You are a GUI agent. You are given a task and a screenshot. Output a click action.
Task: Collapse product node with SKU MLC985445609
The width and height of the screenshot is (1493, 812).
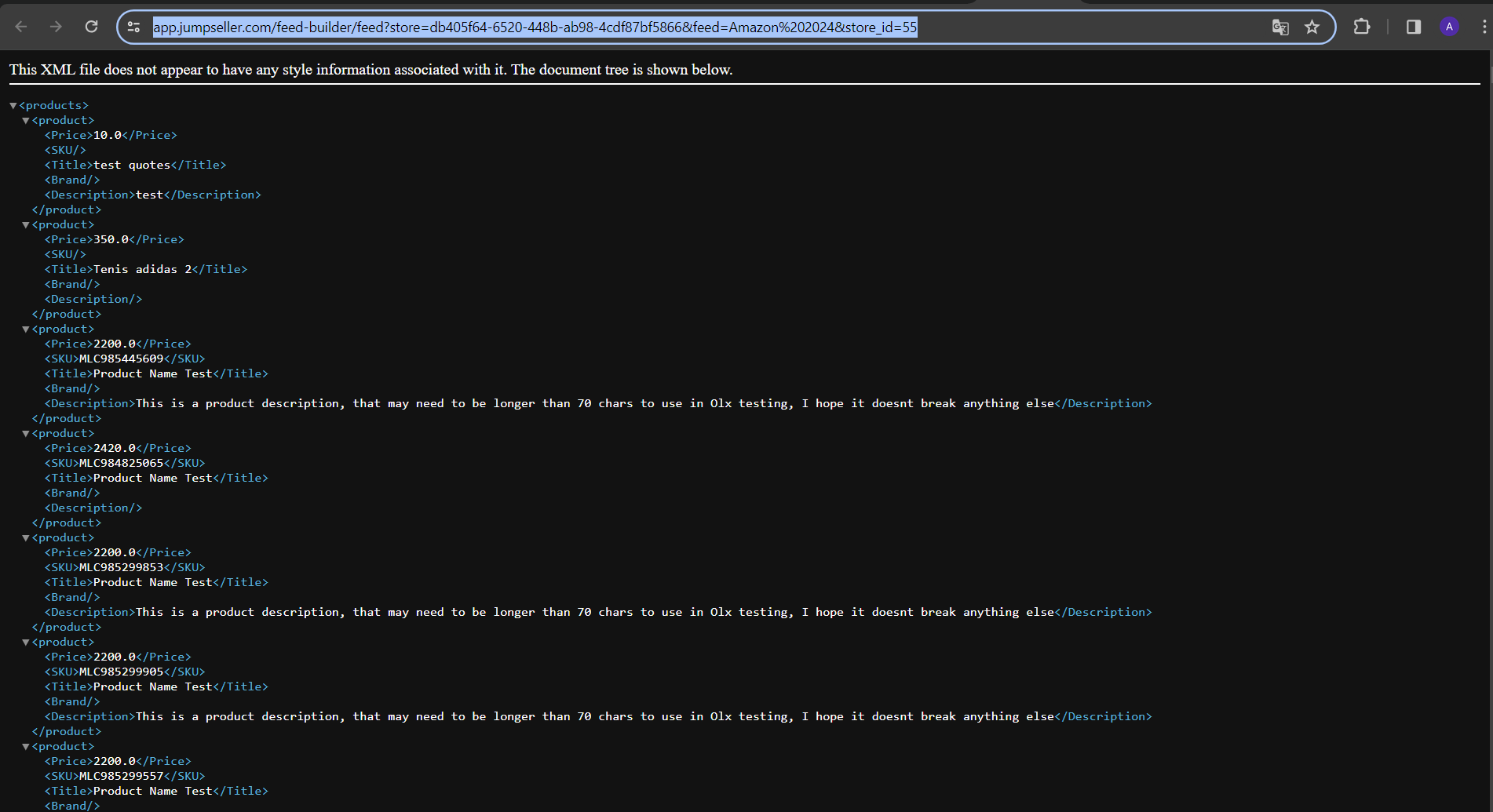pos(26,329)
